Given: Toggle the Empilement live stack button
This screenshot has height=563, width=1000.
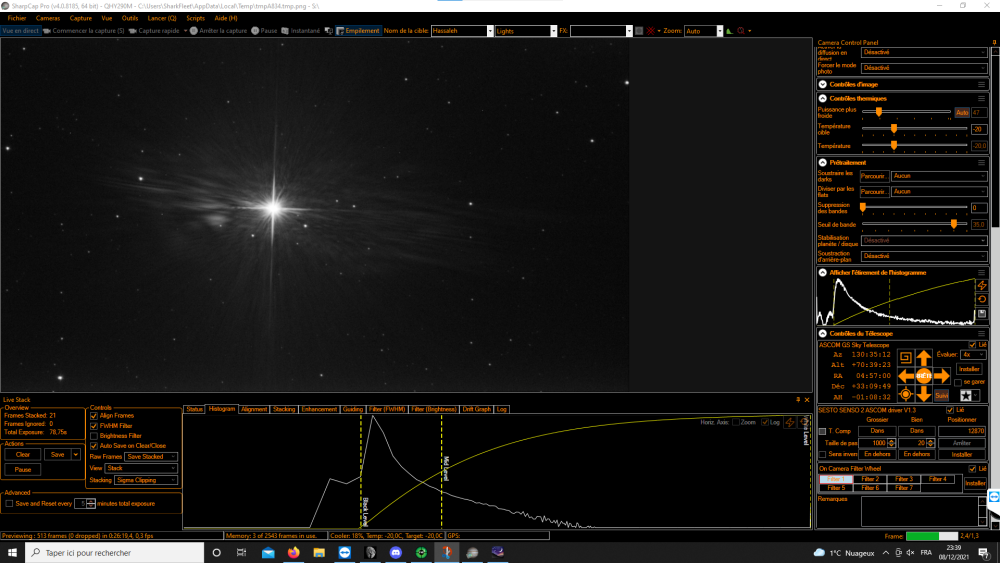Looking at the screenshot, I should tap(358, 31).
